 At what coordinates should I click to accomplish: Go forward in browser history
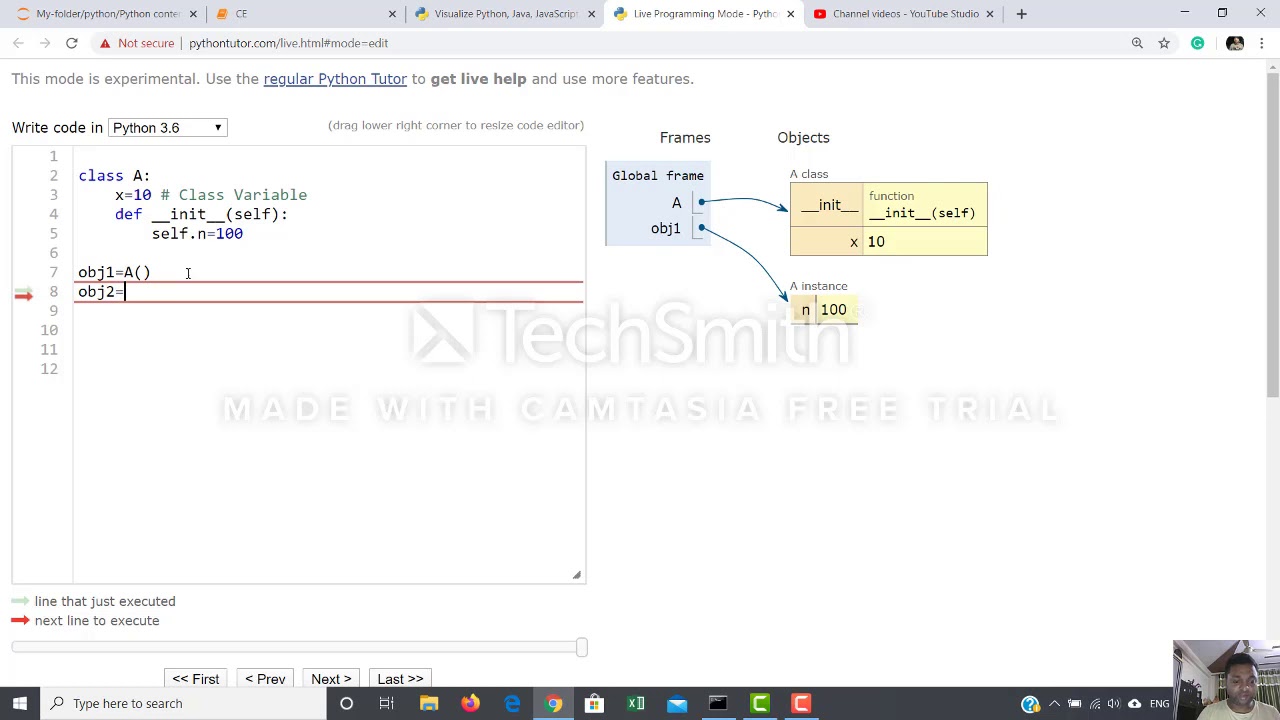pyautogui.click(x=45, y=43)
